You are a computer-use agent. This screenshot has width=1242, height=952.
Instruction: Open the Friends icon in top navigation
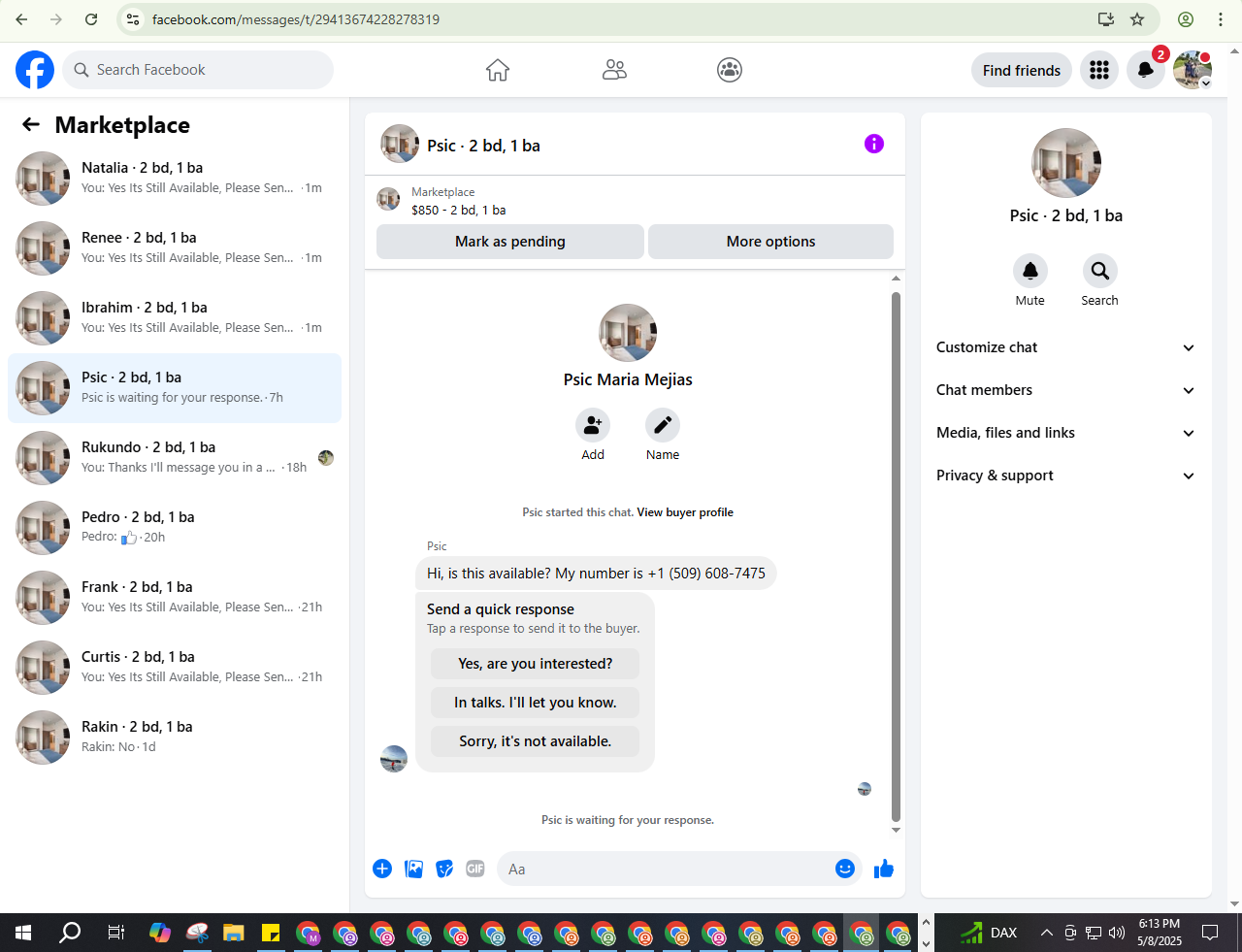point(614,70)
